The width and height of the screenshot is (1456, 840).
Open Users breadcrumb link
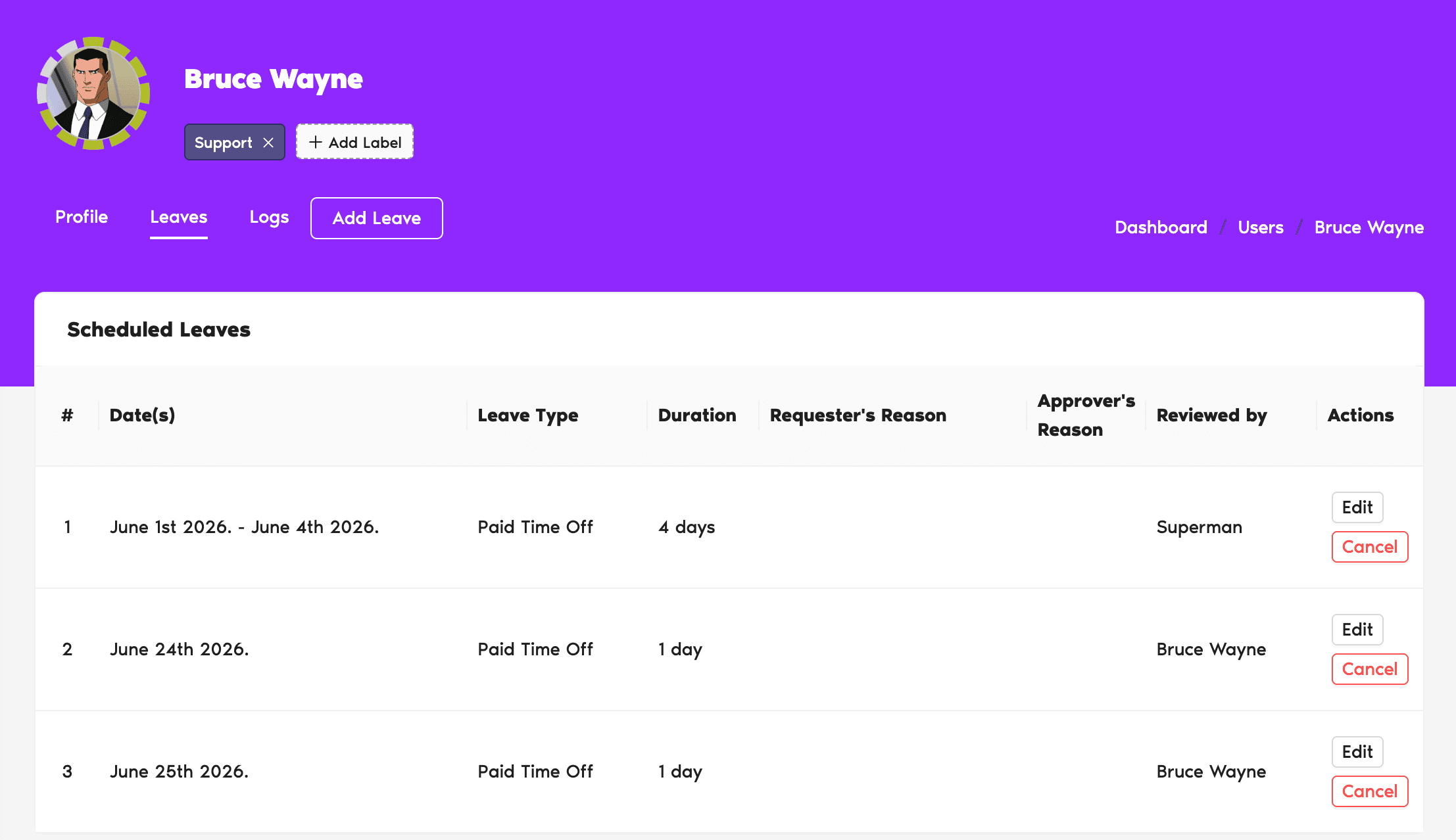1261,227
